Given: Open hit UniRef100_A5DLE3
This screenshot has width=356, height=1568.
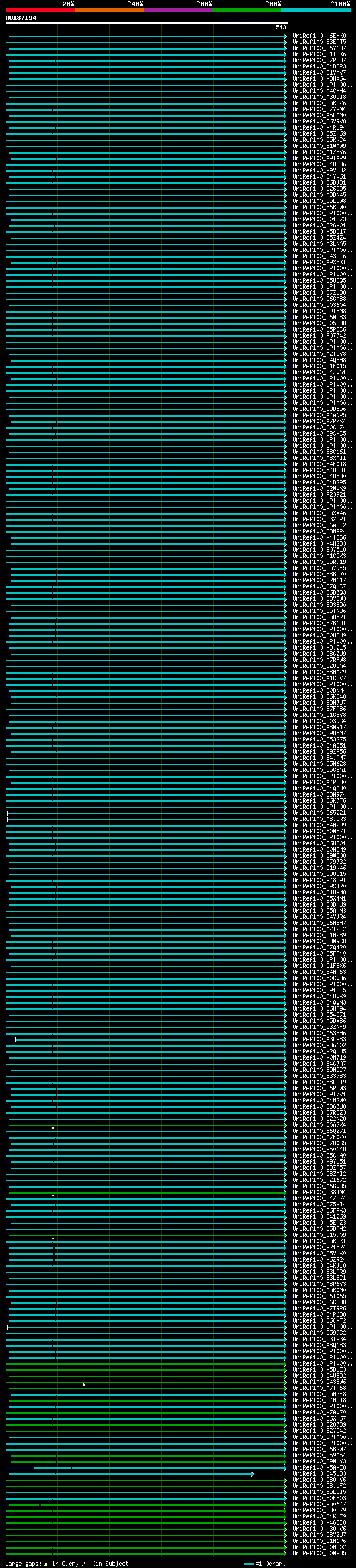Looking at the screenshot, I should (x=319, y=1369).
